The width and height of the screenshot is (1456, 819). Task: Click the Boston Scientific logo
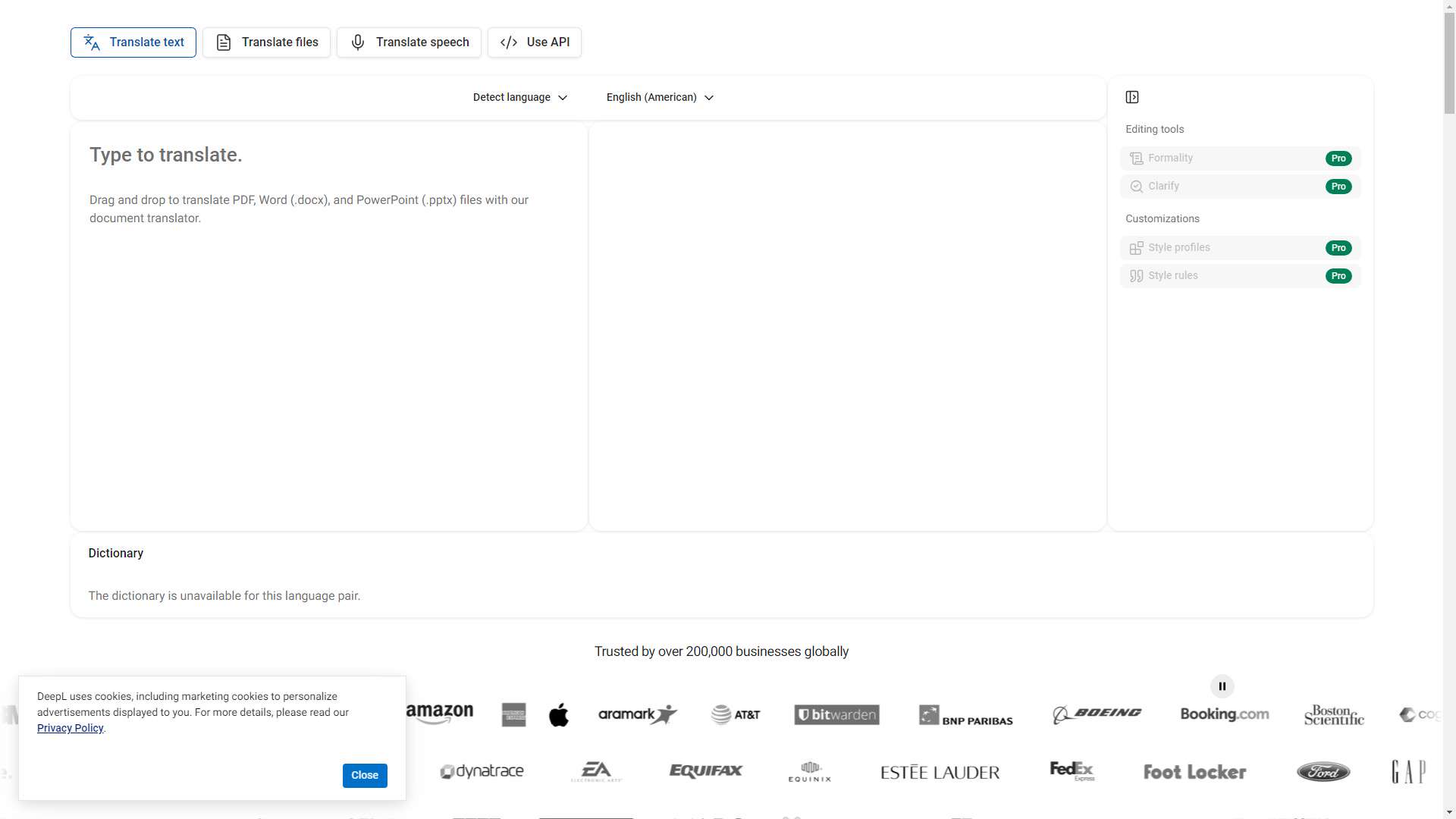click(1334, 715)
